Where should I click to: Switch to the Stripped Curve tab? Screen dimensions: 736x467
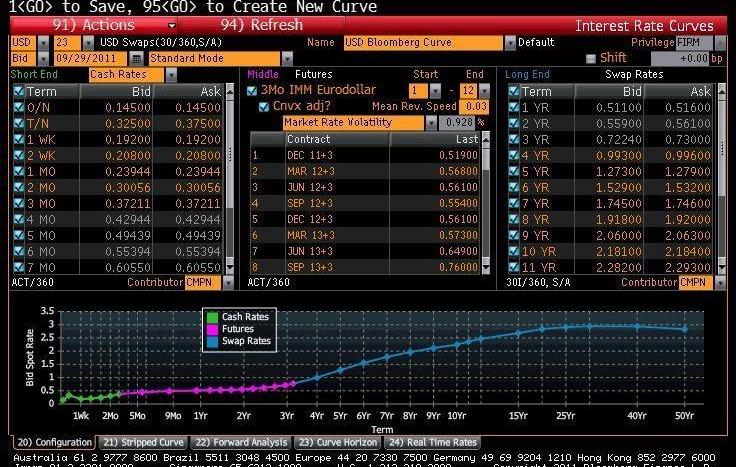click(x=140, y=442)
